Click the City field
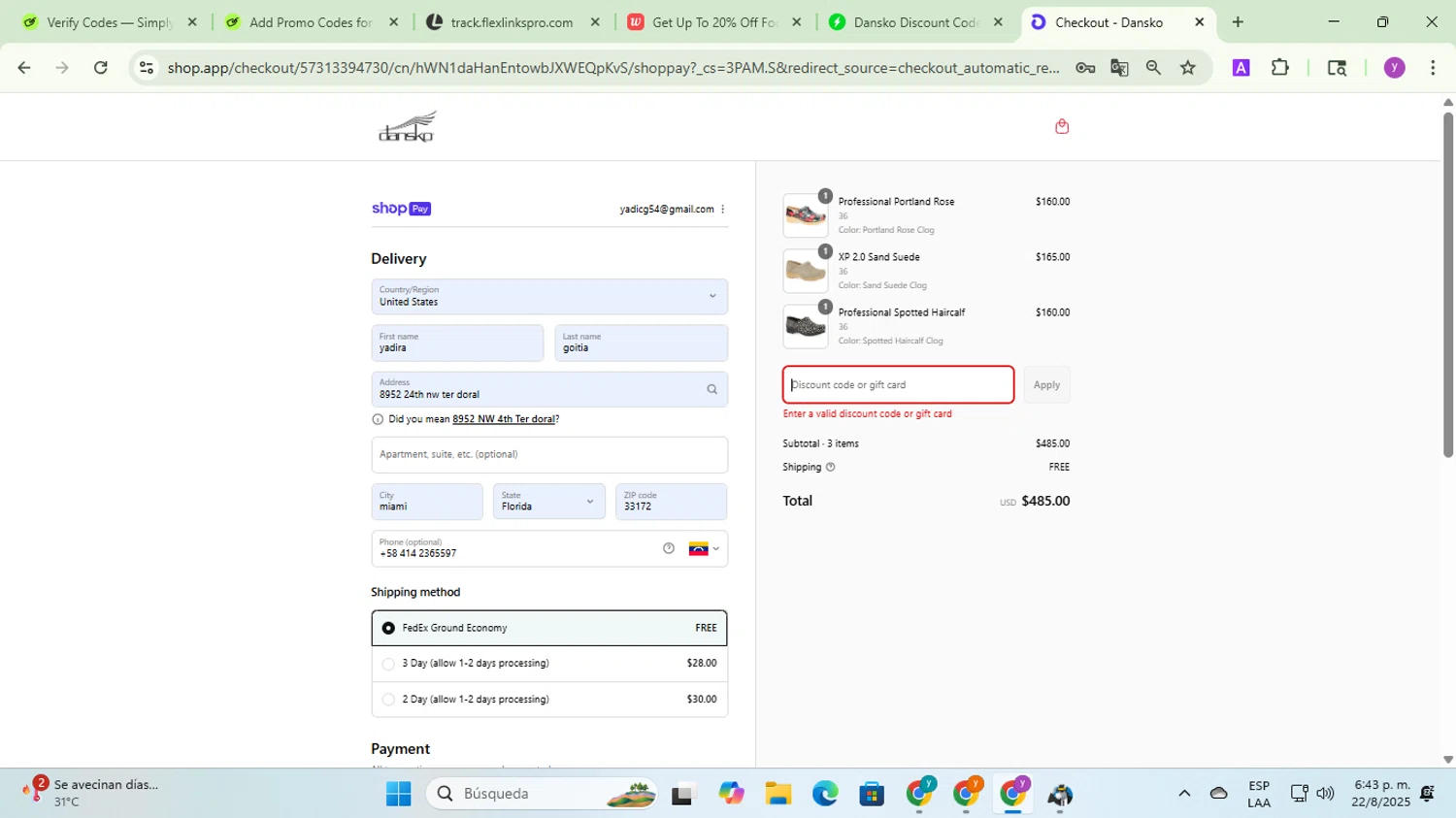The height and width of the screenshot is (818, 1456). [427, 502]
